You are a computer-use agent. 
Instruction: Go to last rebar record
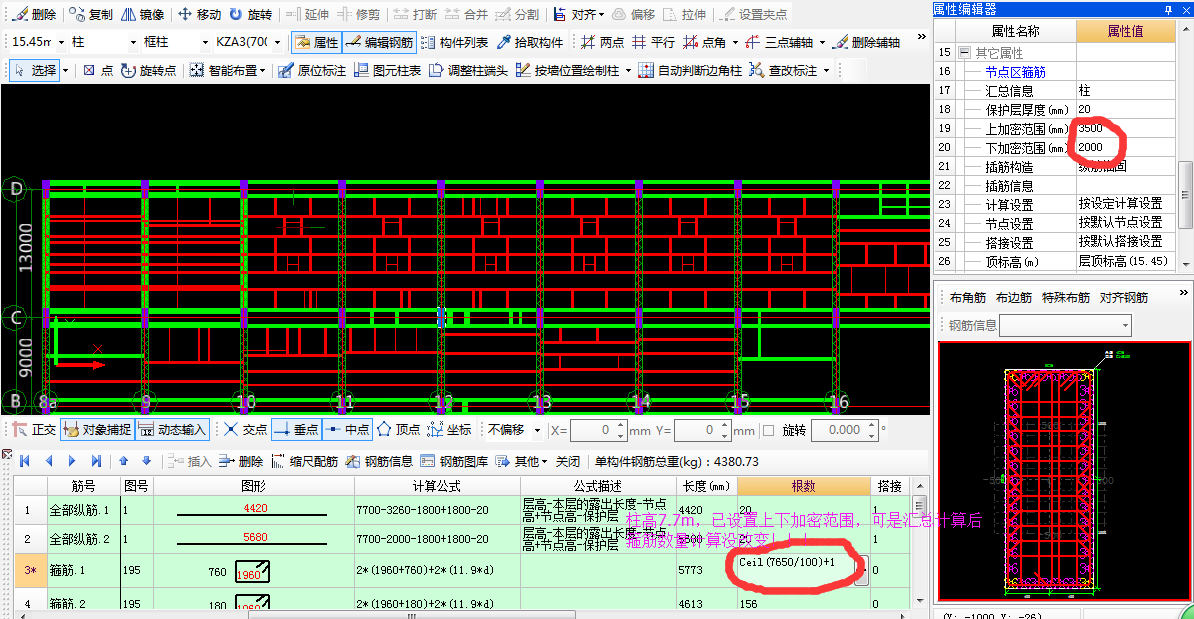pyautogui.click(x=96, y=461)
